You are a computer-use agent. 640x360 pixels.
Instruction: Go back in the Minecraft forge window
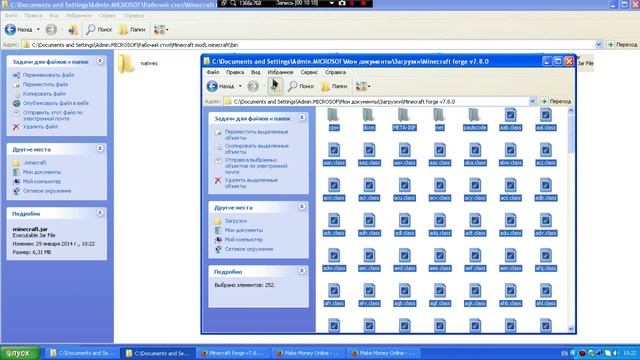(221, 86)
